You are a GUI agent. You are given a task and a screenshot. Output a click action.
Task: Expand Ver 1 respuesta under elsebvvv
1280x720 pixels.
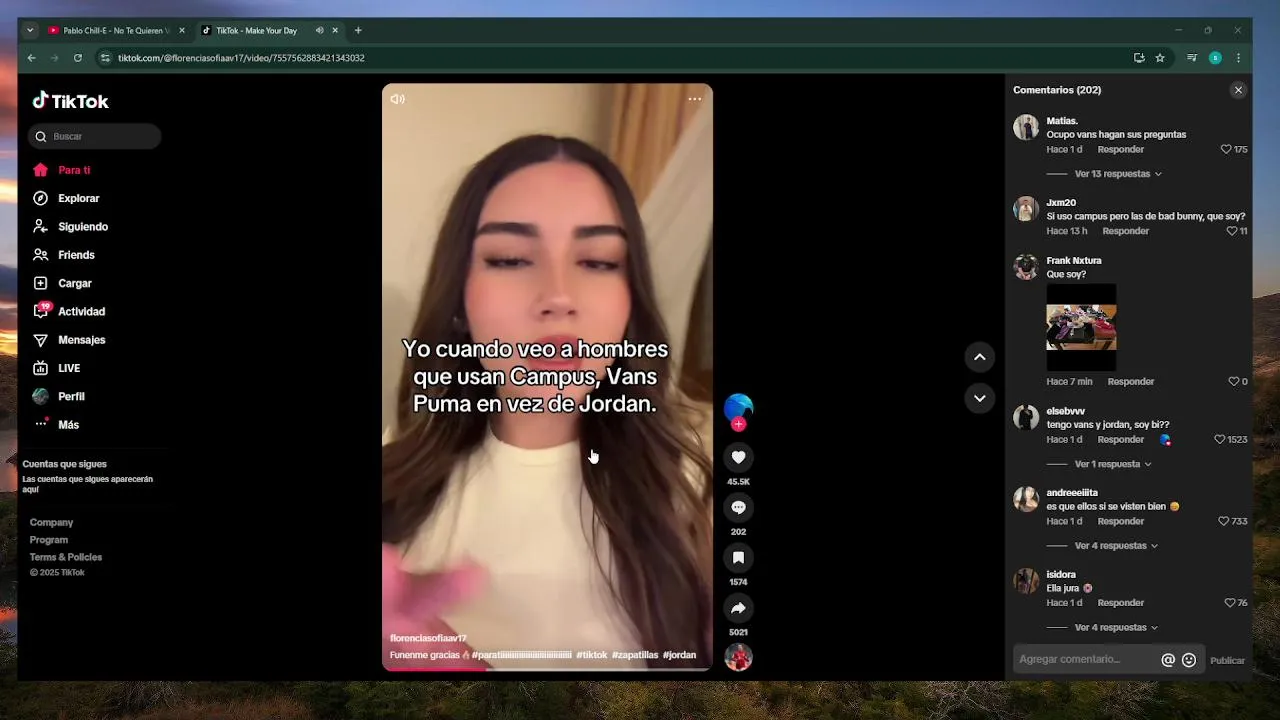[1113, 464]
